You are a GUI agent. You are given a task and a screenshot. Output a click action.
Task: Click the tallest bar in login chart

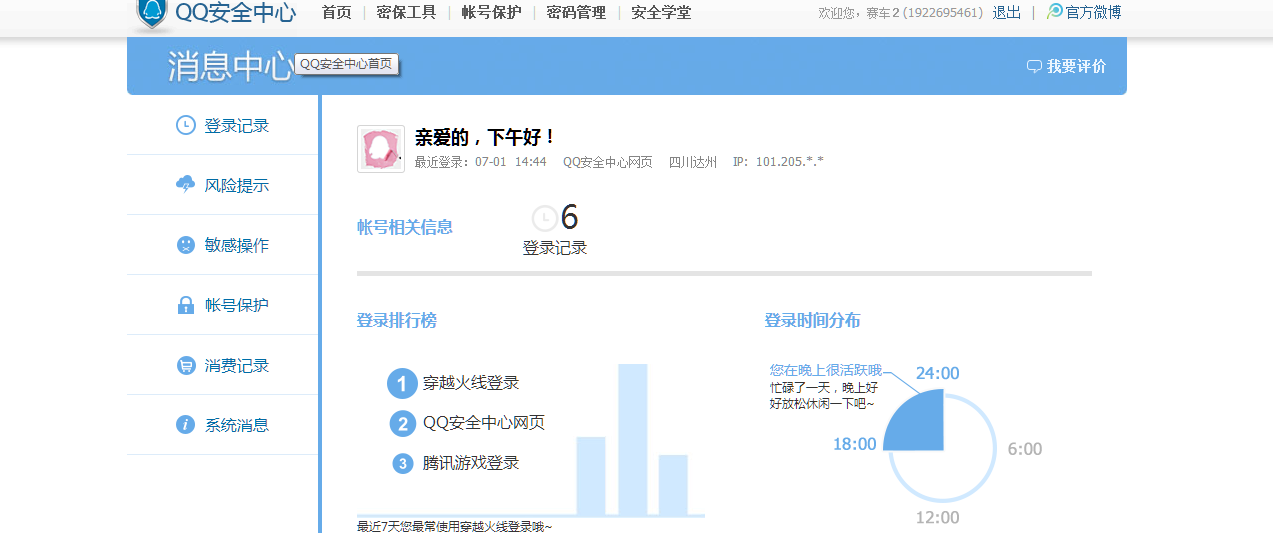633,439
